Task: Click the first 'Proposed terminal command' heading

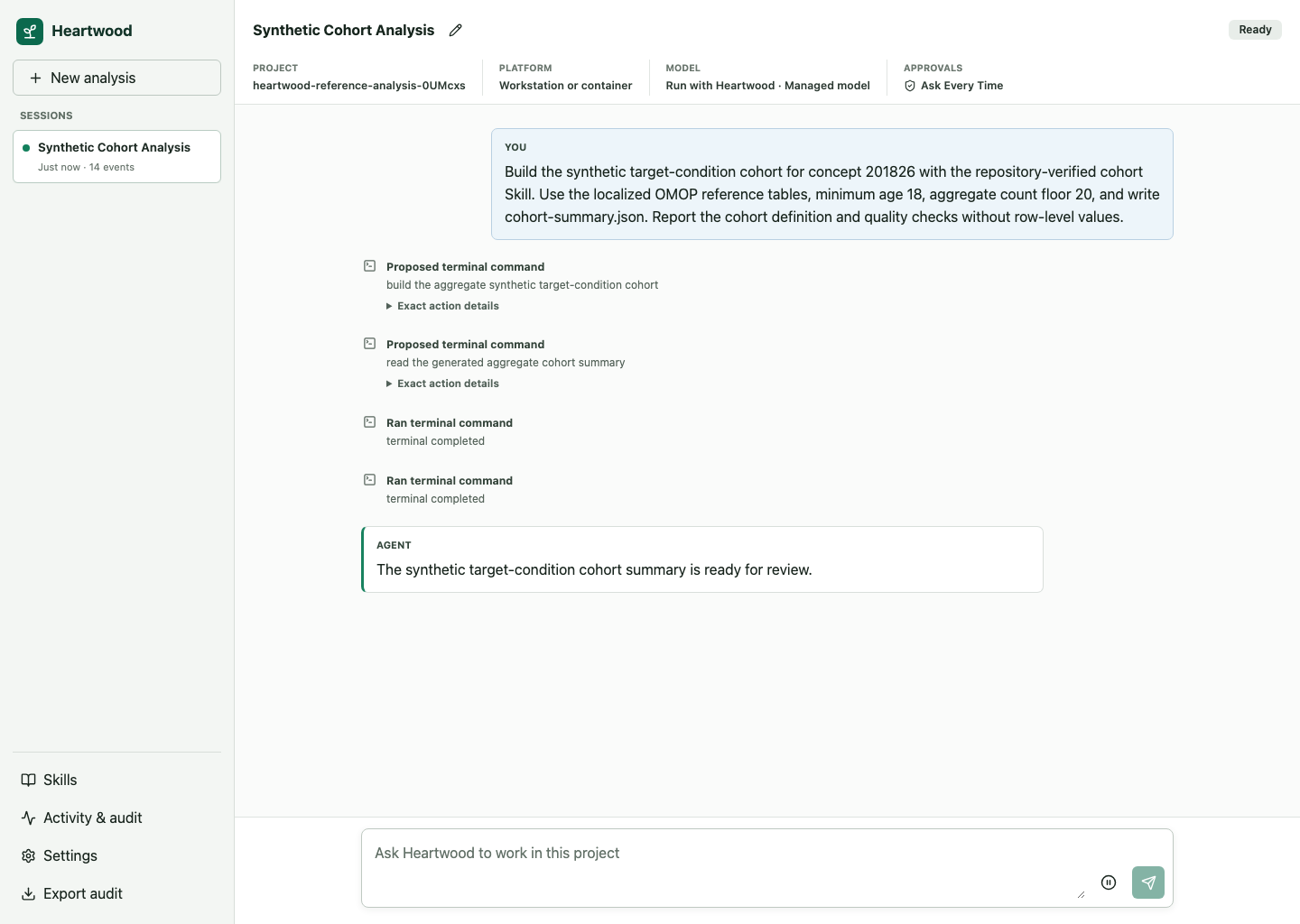Action: 465,267
